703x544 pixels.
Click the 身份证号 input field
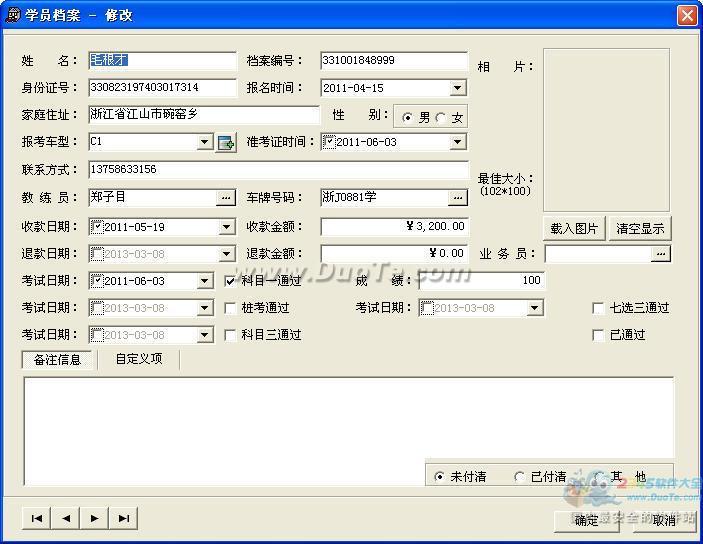tap(162, 88)
